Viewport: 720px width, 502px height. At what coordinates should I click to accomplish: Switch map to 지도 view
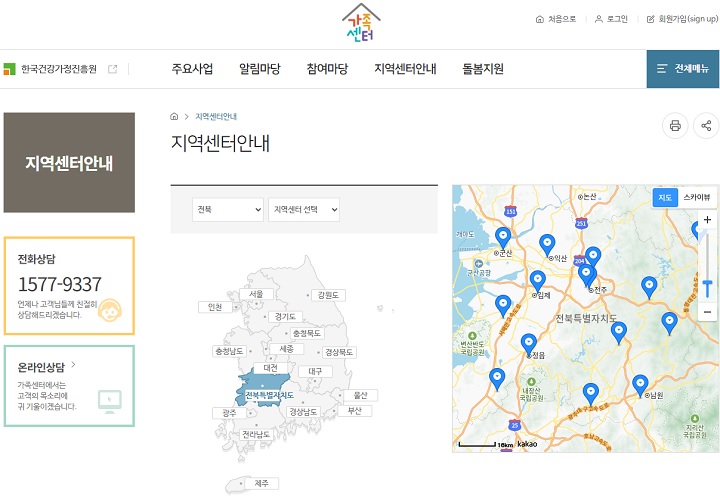pos(665,197)
